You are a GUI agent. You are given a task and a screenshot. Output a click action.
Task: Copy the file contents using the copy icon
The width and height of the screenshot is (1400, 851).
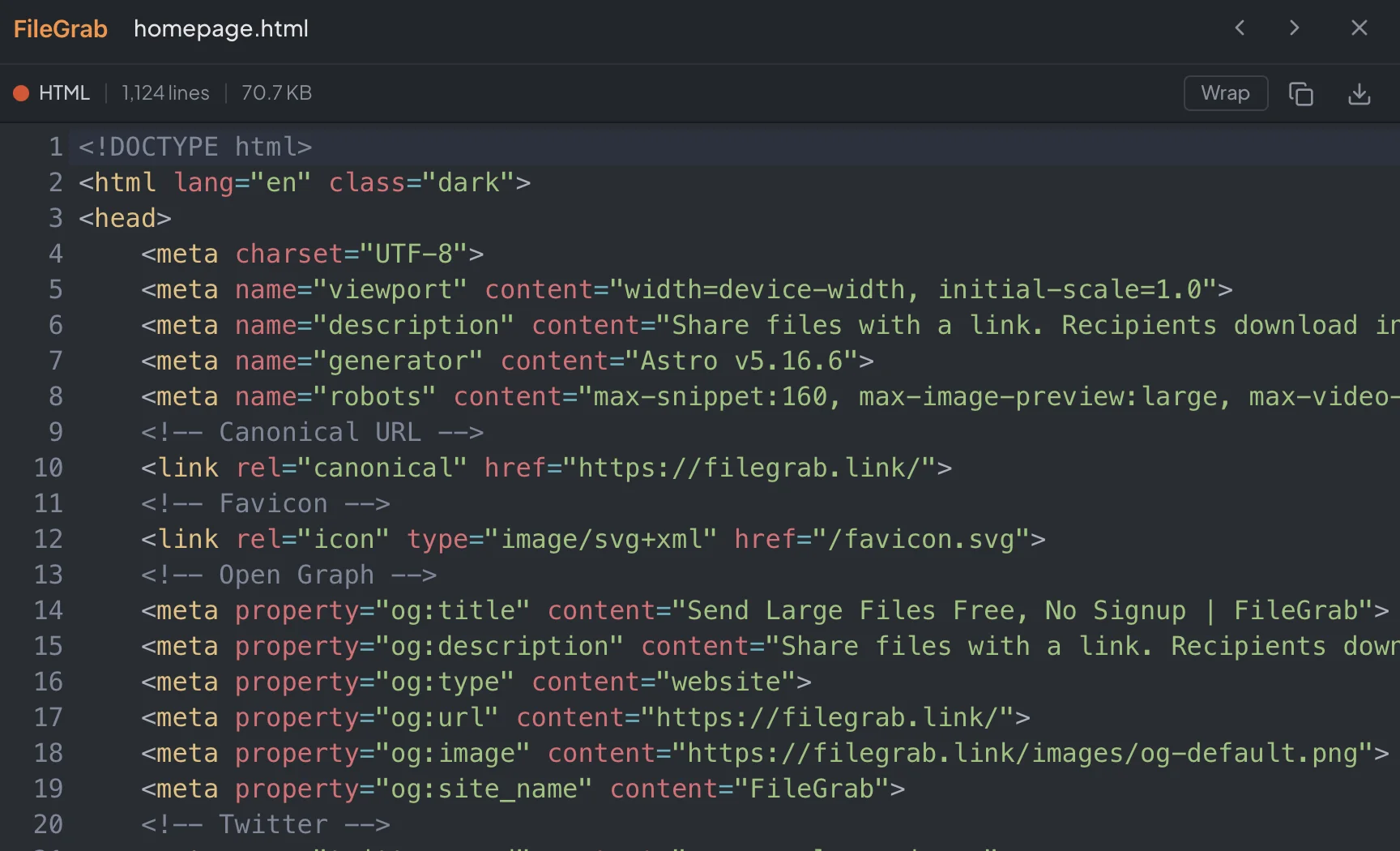pos(1300,93)
